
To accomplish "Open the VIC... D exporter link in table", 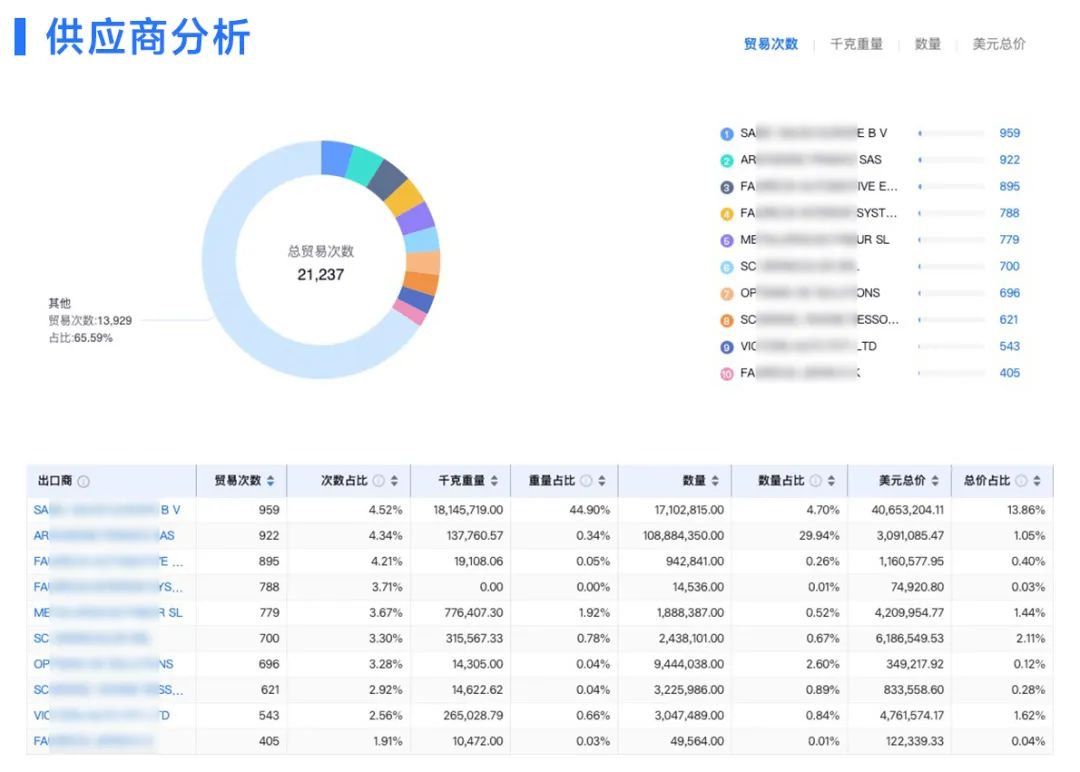I will coord(101,716).
